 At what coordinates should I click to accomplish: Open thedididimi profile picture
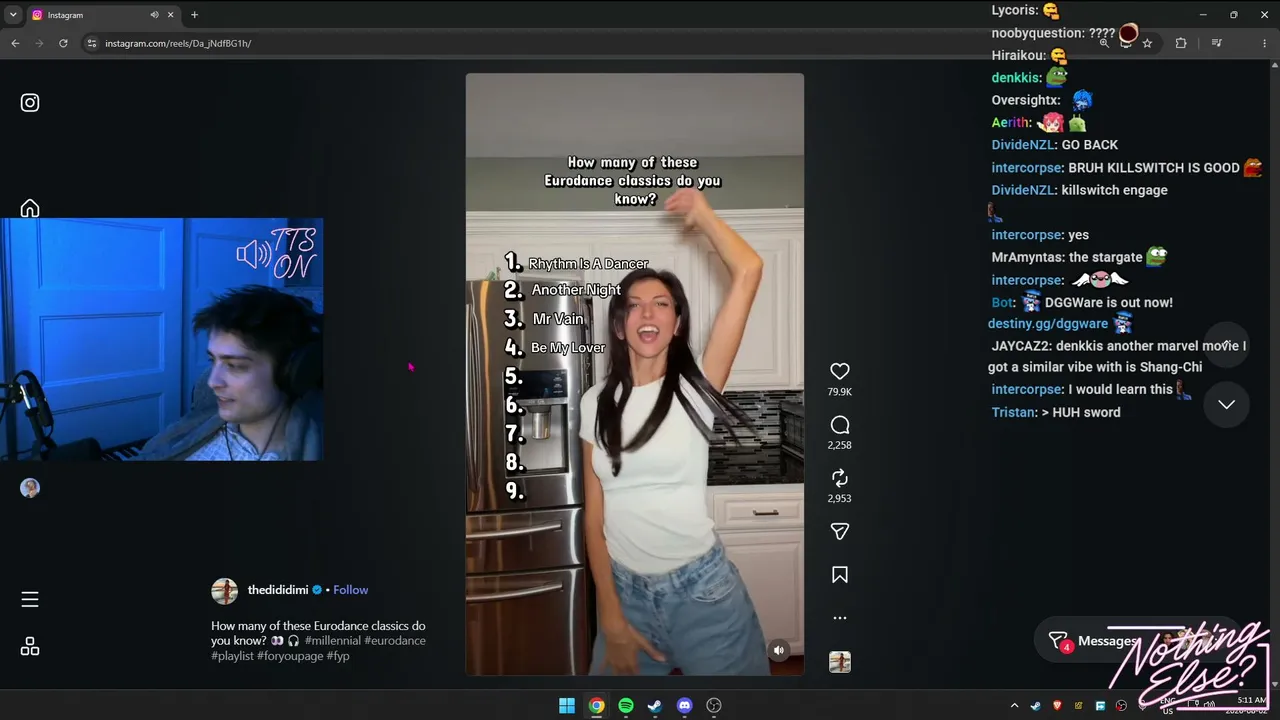(224, 590)
